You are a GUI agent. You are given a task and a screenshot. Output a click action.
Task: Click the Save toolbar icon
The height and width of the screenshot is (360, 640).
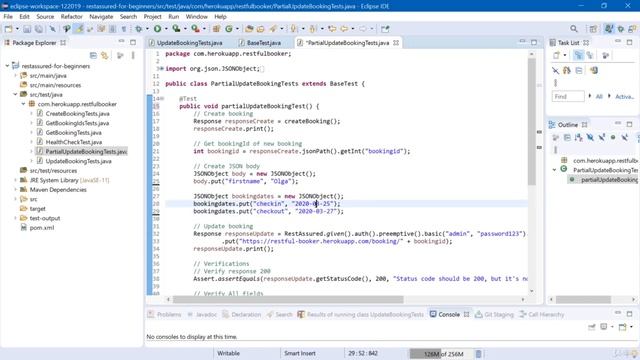click(27, 29)
